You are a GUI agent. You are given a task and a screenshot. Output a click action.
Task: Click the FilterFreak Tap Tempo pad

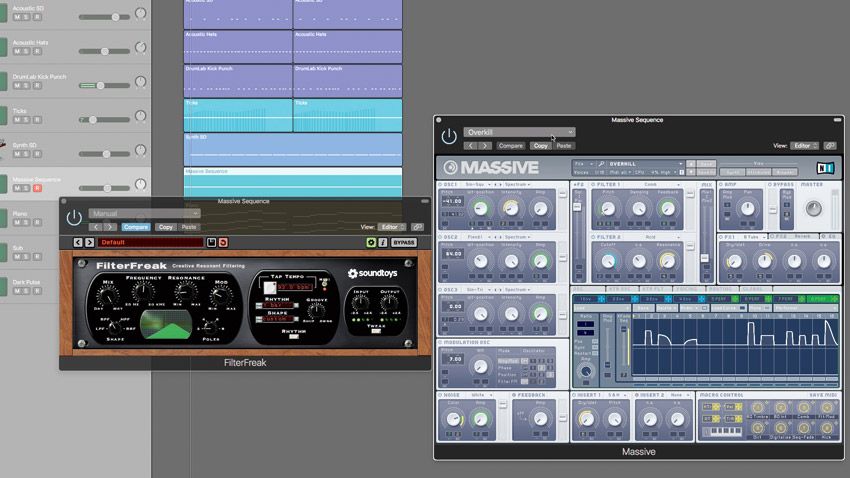(269, 288)
